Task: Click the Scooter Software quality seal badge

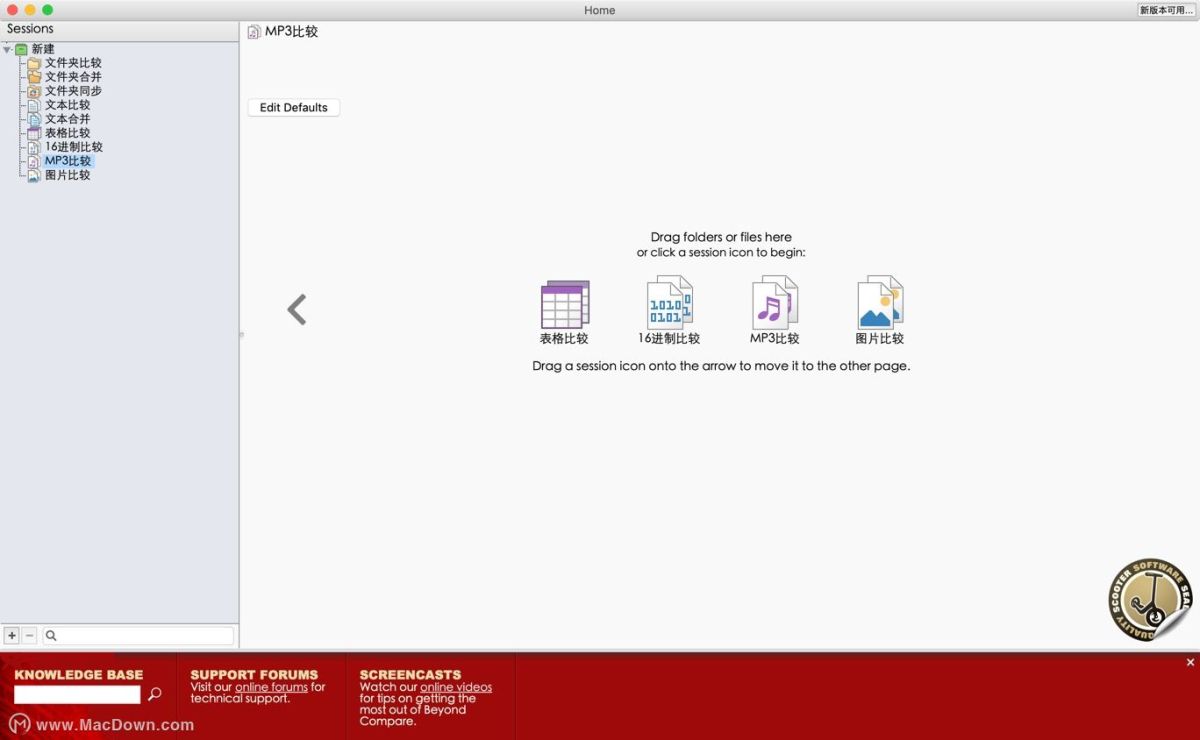Action: pos(1148,598)
